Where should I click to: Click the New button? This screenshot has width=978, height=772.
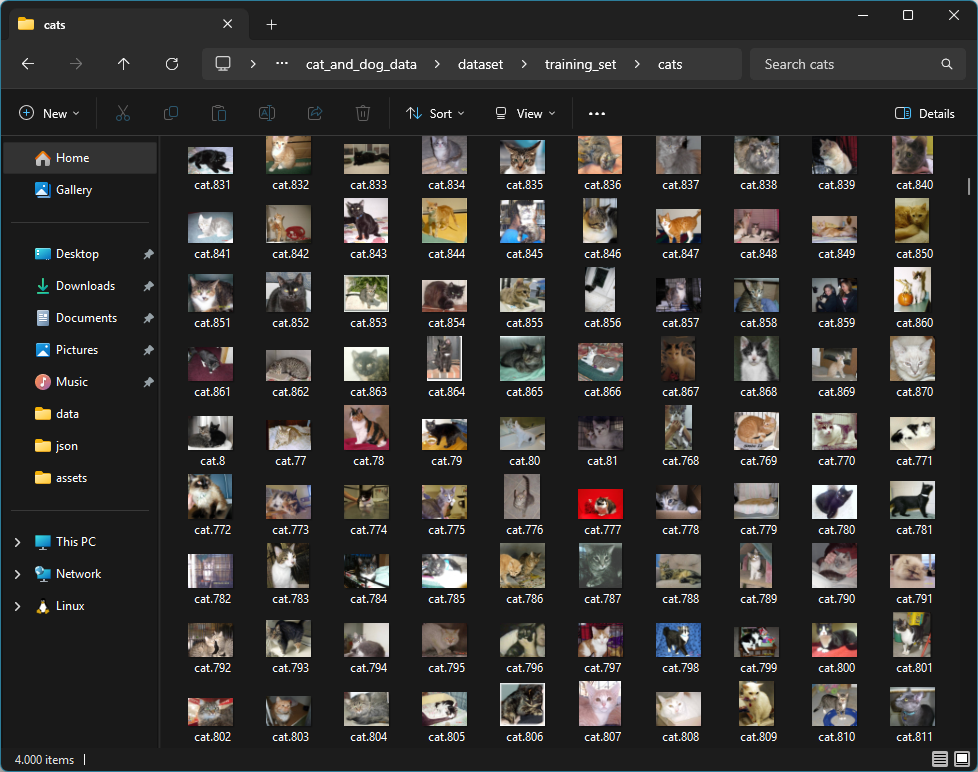coord(49,114)
